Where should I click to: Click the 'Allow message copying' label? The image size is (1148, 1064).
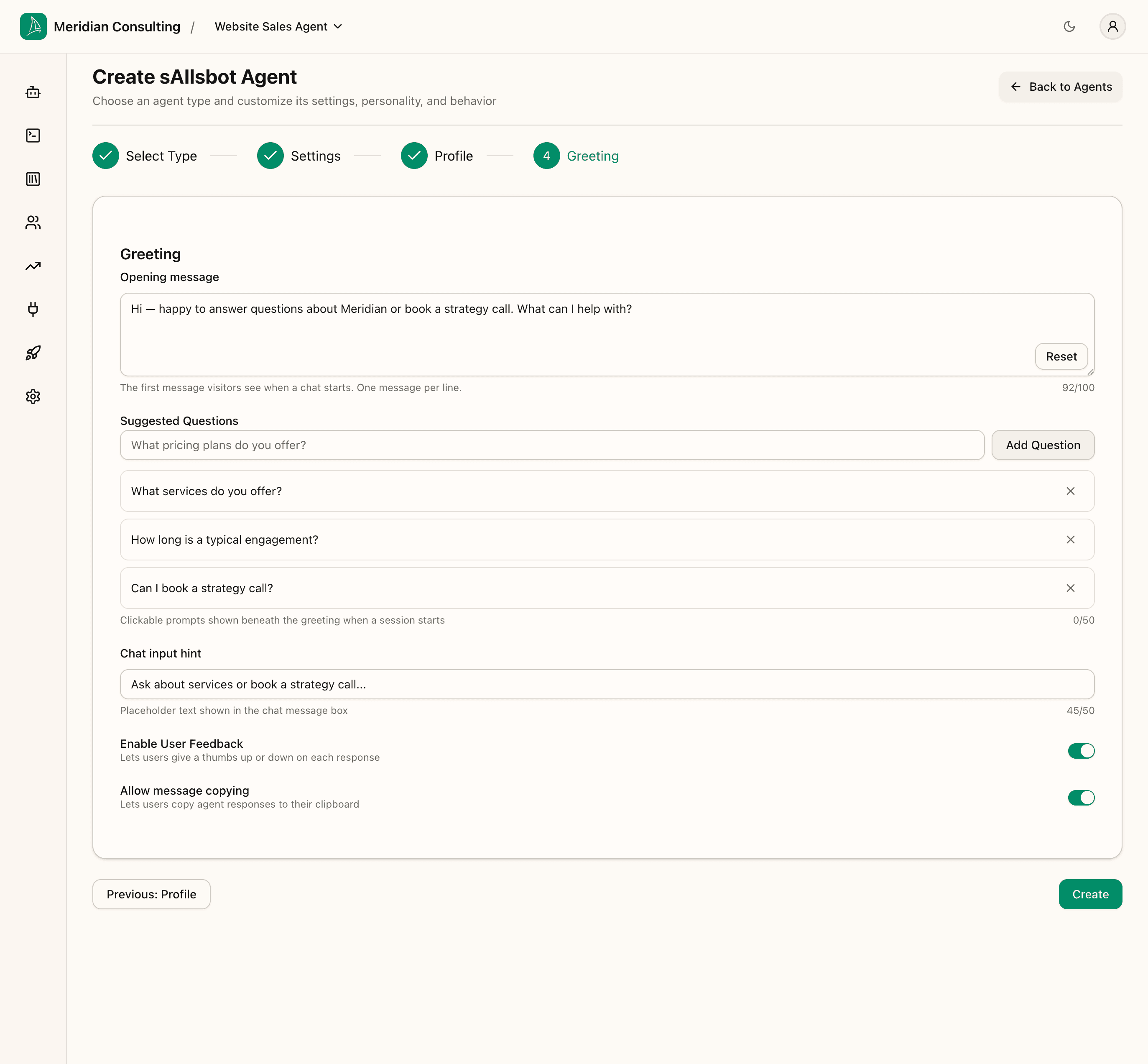point(185,790)
